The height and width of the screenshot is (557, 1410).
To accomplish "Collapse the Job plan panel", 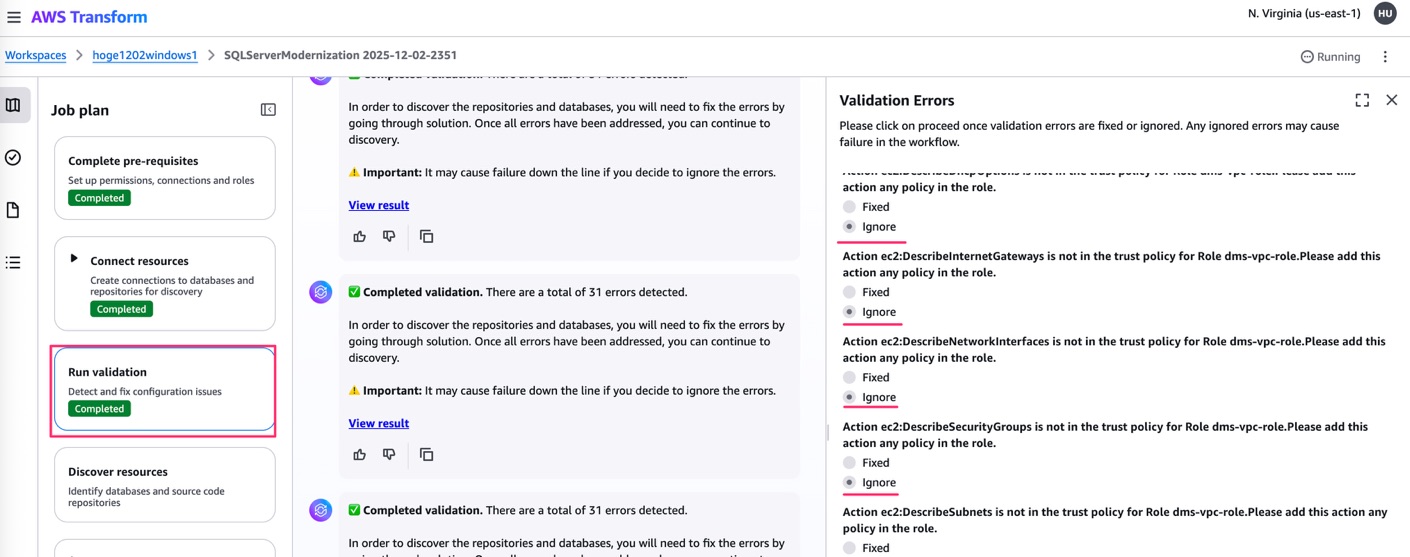I will click(x=268, y=110).
